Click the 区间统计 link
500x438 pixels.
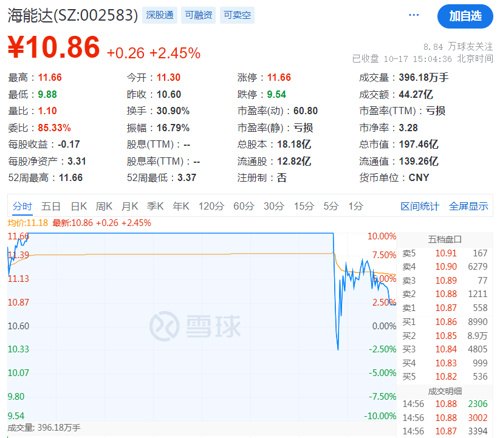point(420,206)
